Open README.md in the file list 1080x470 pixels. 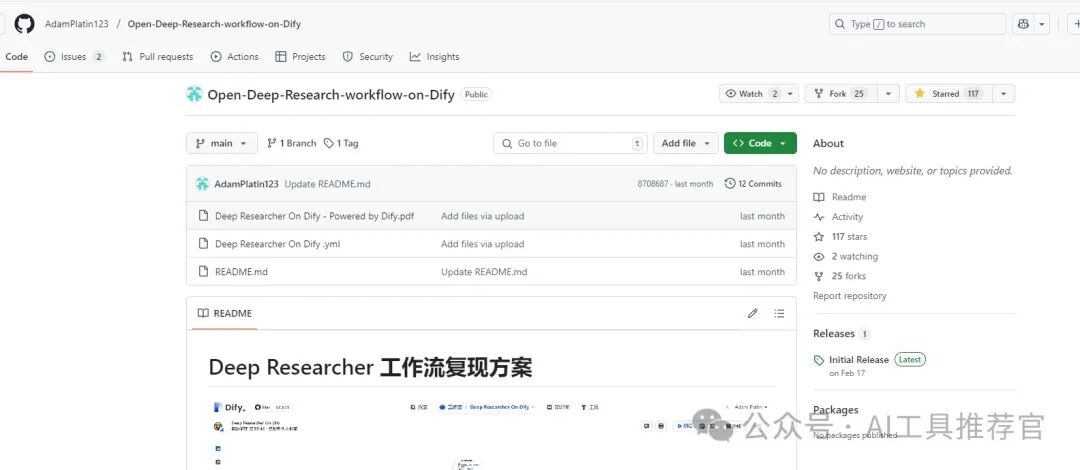[x=241, y=272]
